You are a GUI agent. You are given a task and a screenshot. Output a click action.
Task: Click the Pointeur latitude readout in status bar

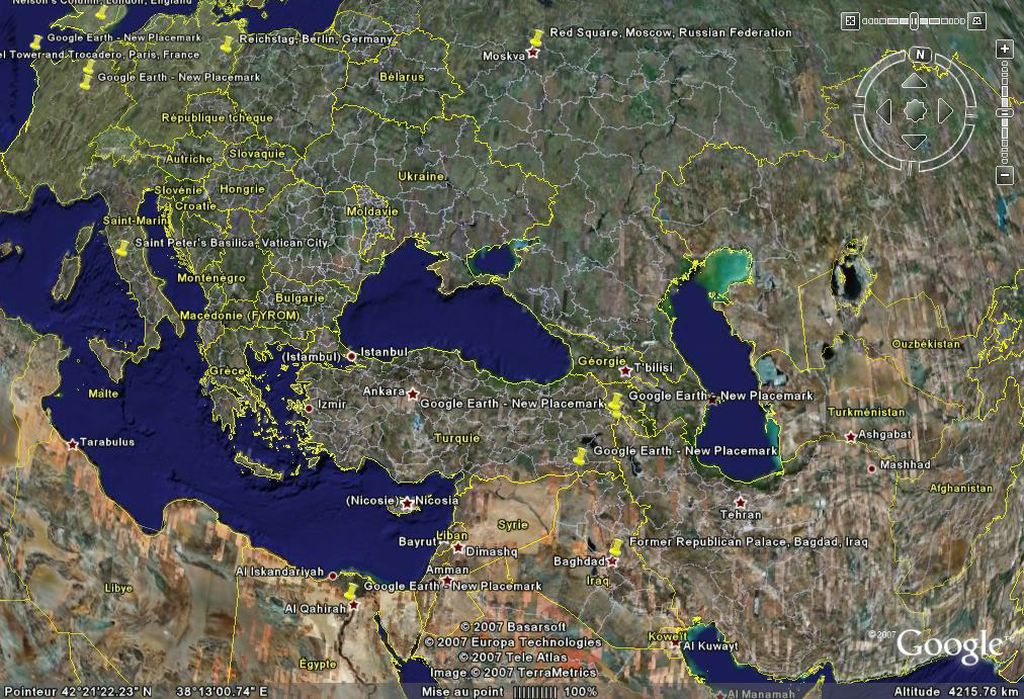pyautogui.click(x=78, y=691)
